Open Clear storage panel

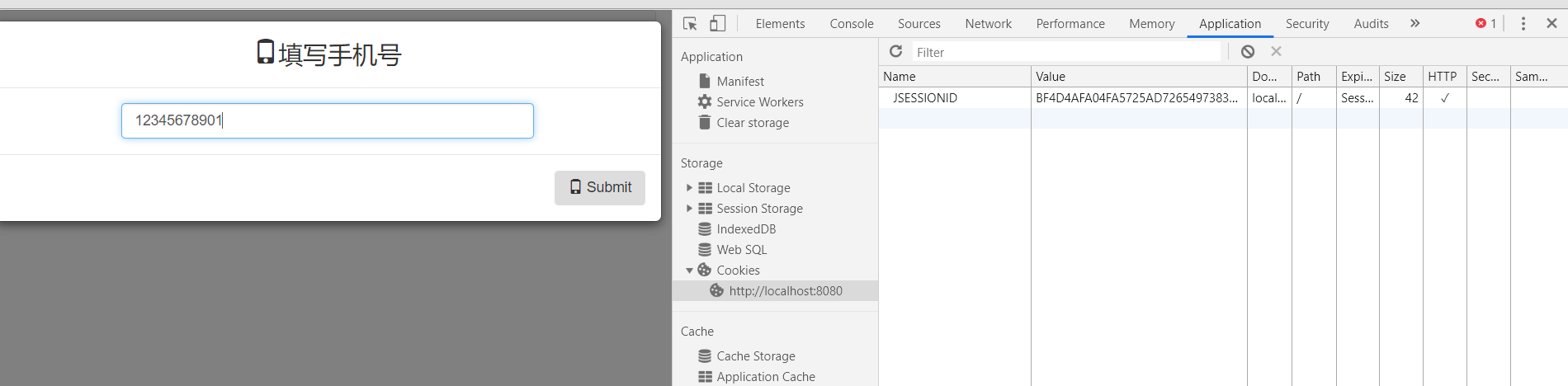[x=752, y=123]
